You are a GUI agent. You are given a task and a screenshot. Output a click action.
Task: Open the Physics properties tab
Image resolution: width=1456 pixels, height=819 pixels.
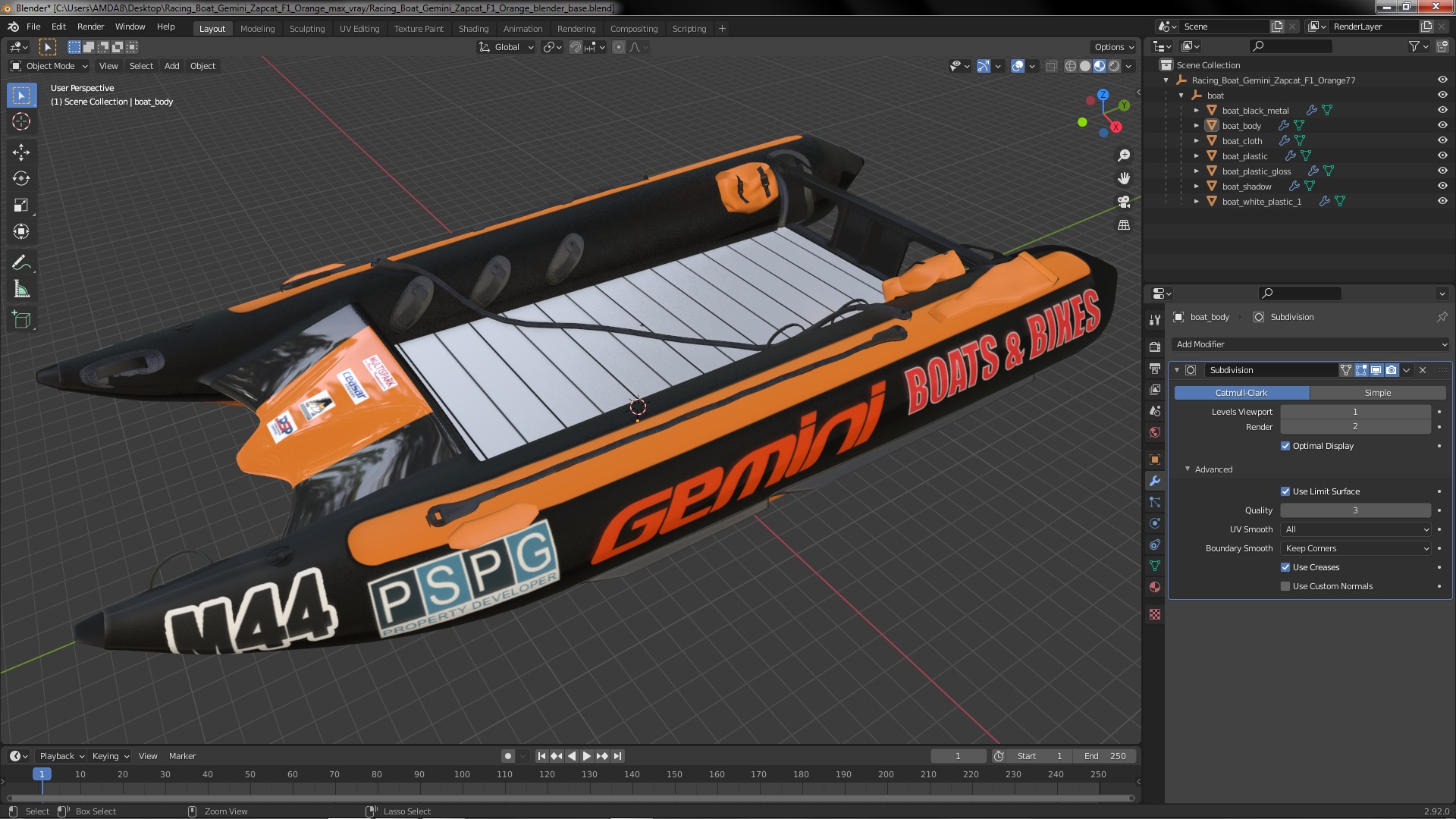[1155, 523]
